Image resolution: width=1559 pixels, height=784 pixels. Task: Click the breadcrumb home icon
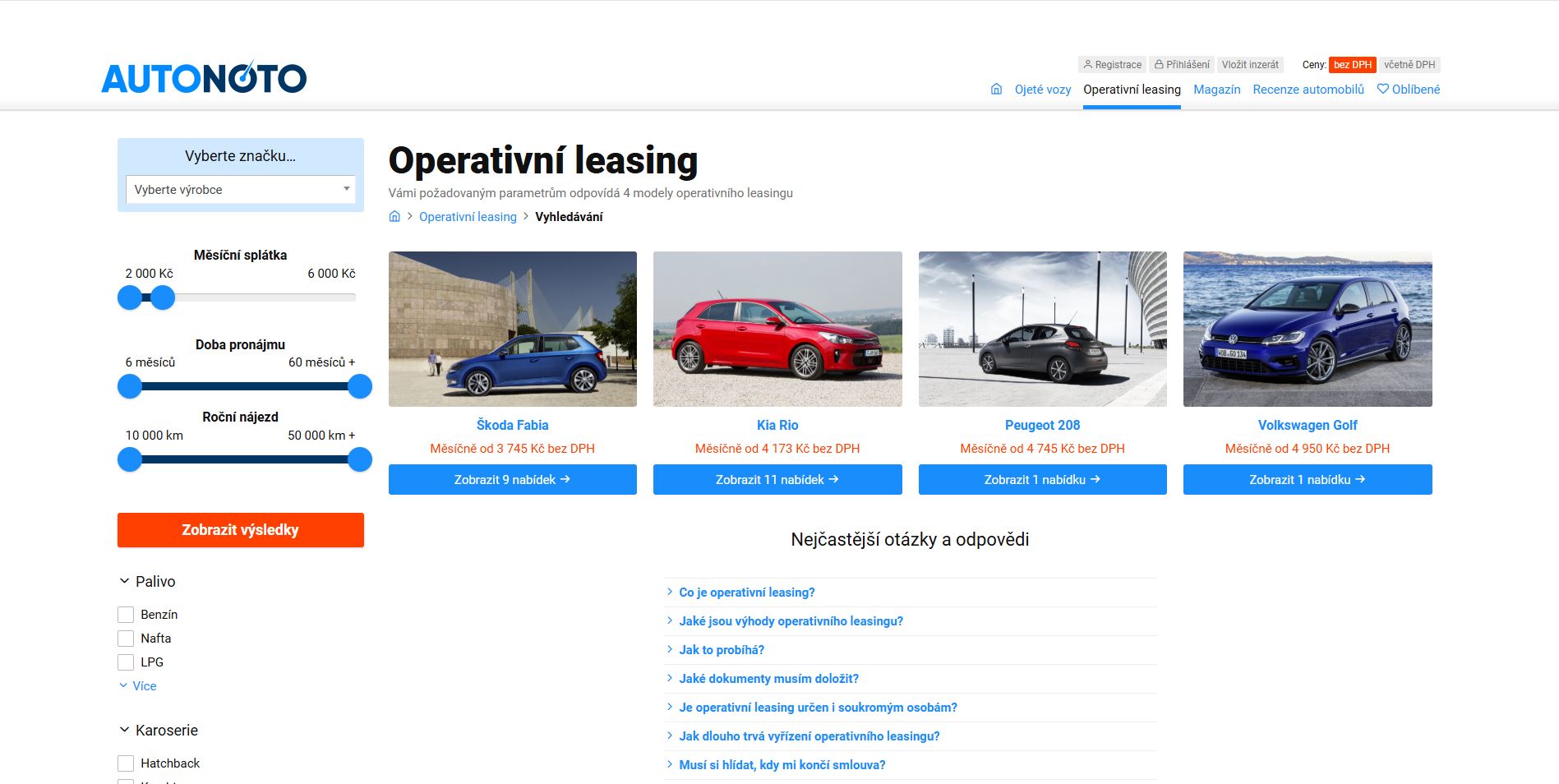[394, 216]
